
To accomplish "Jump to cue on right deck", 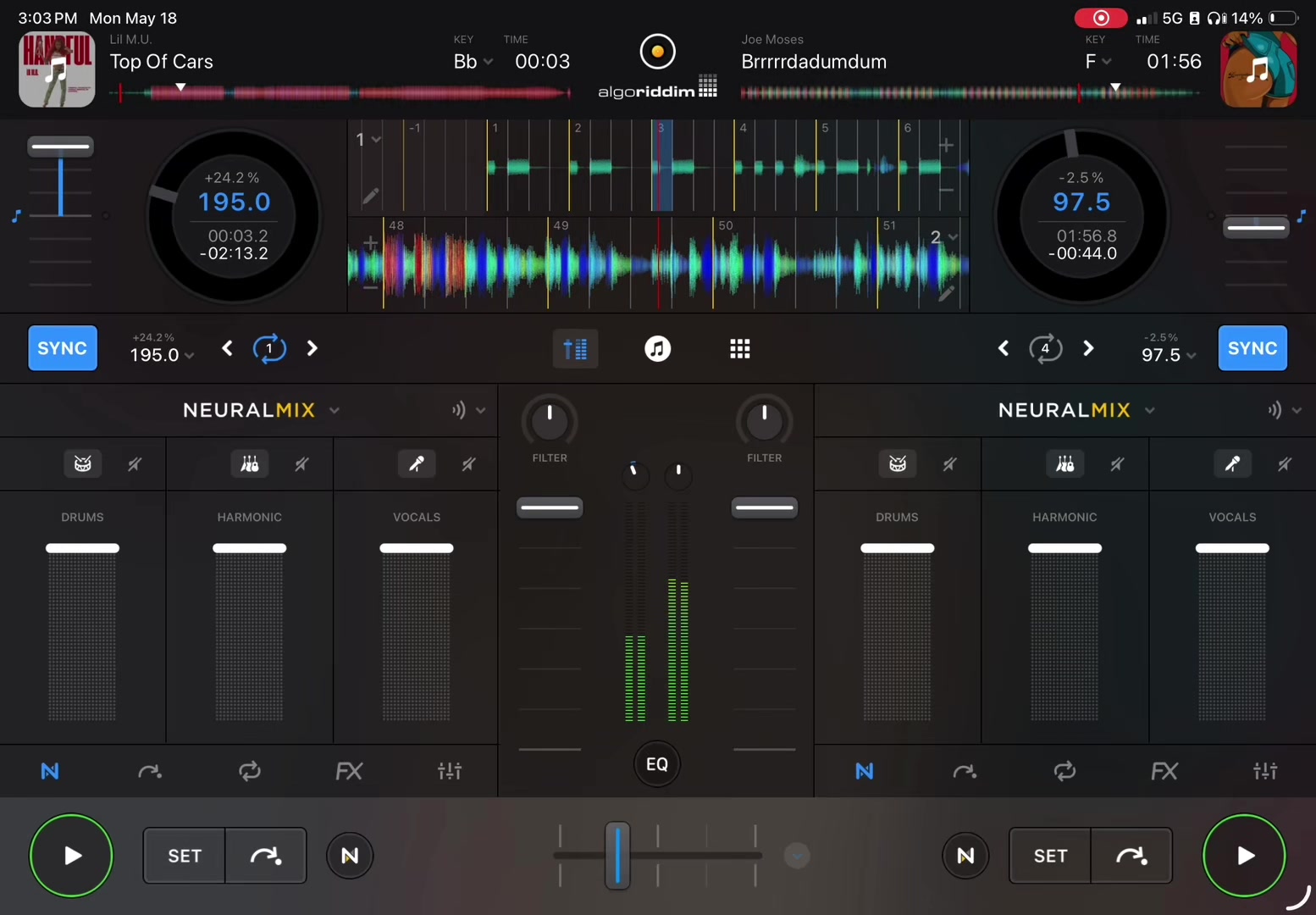I will (x=1132, y=856).
